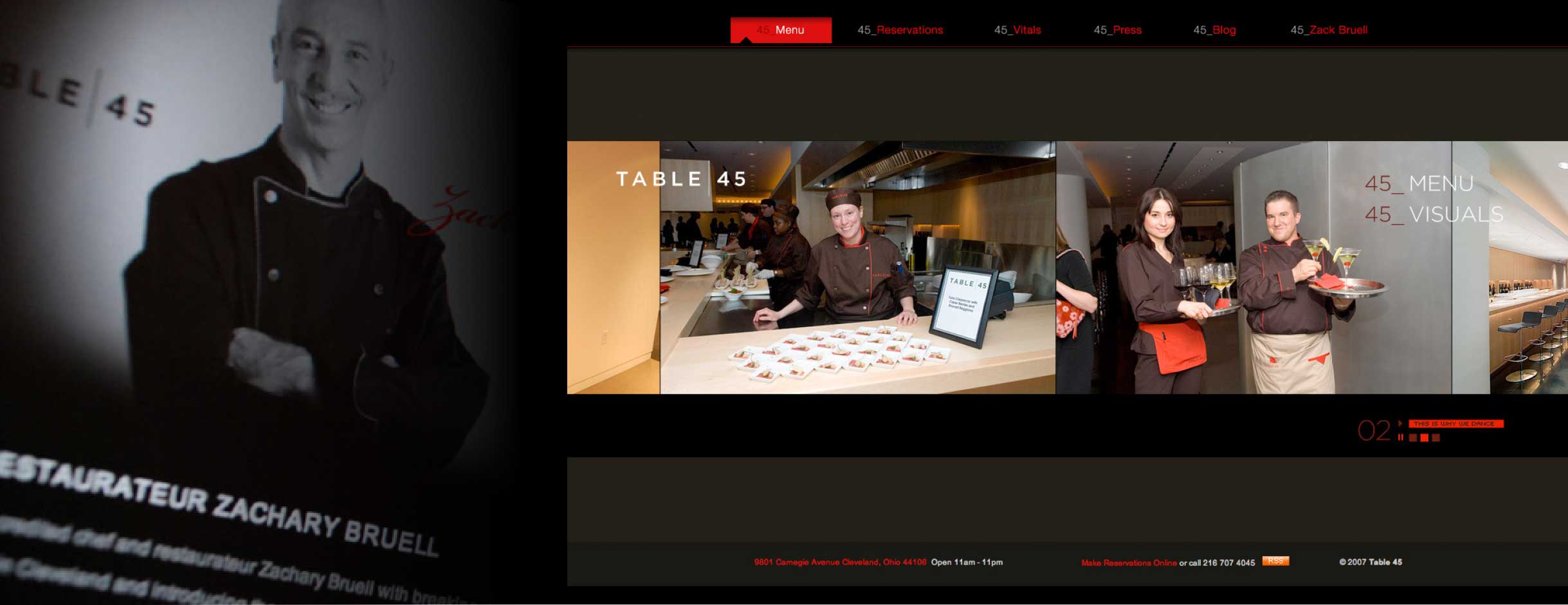Open the orange RSS feed badge
This screenshot has height=605, width=1568.
coord(1275,561)
